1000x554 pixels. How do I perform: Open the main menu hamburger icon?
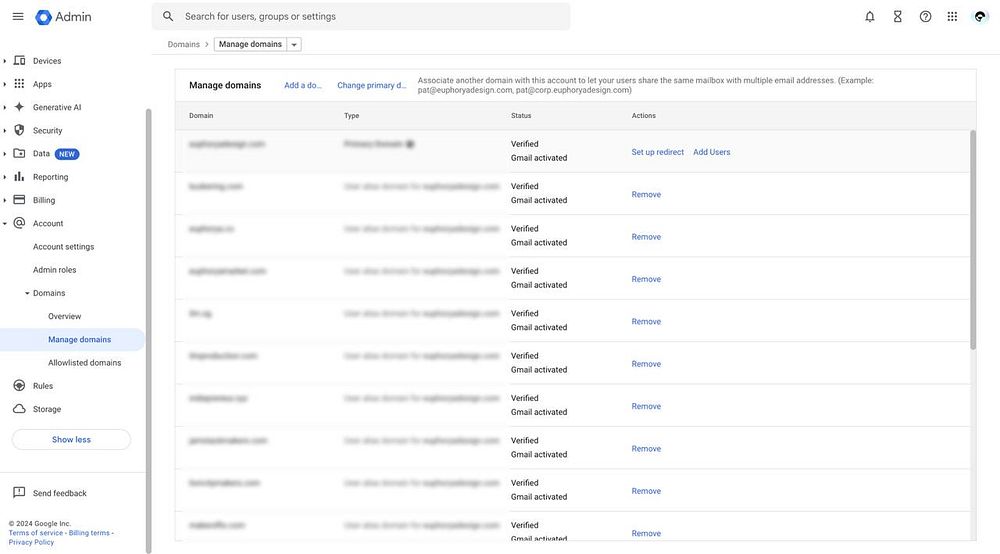18,16
